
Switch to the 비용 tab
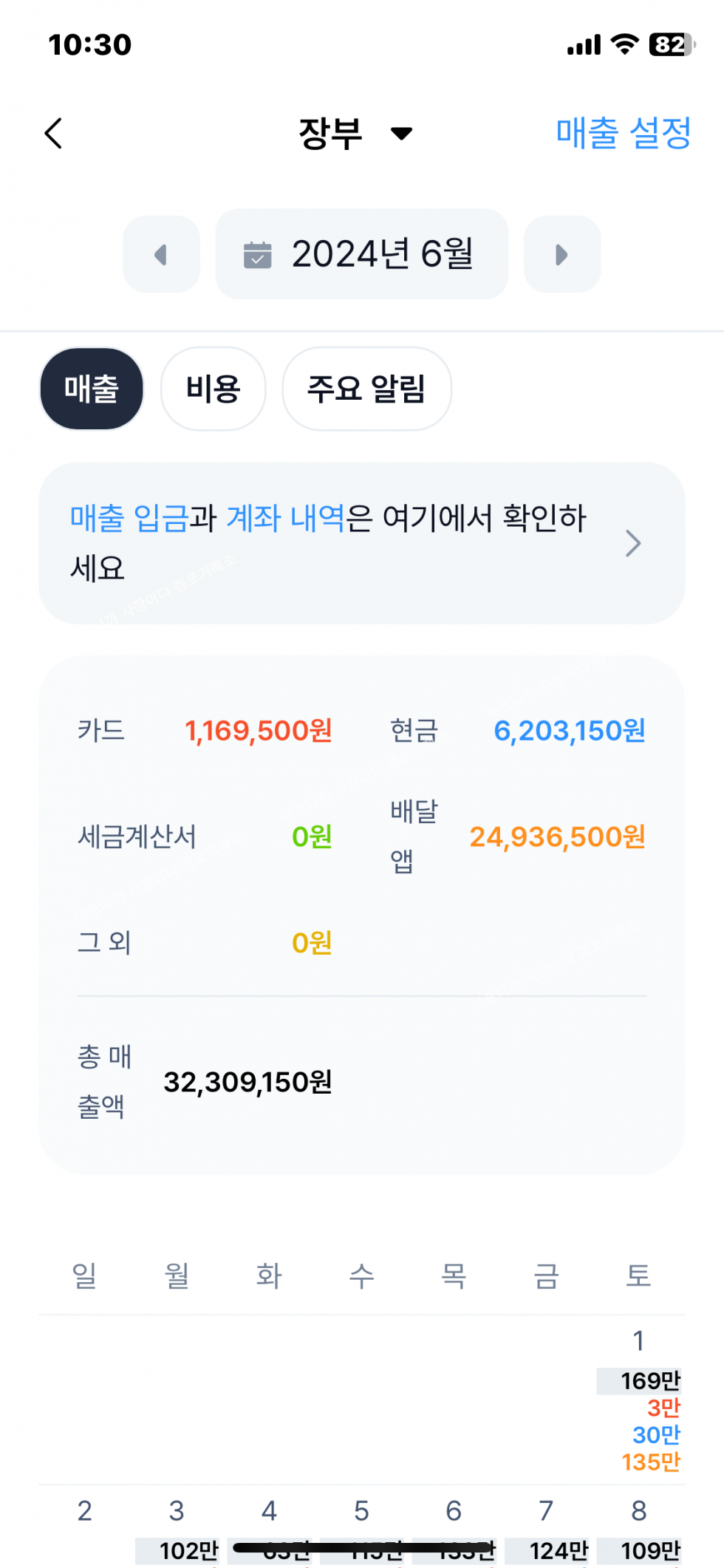pyautogui.click(x=214, y=389)
